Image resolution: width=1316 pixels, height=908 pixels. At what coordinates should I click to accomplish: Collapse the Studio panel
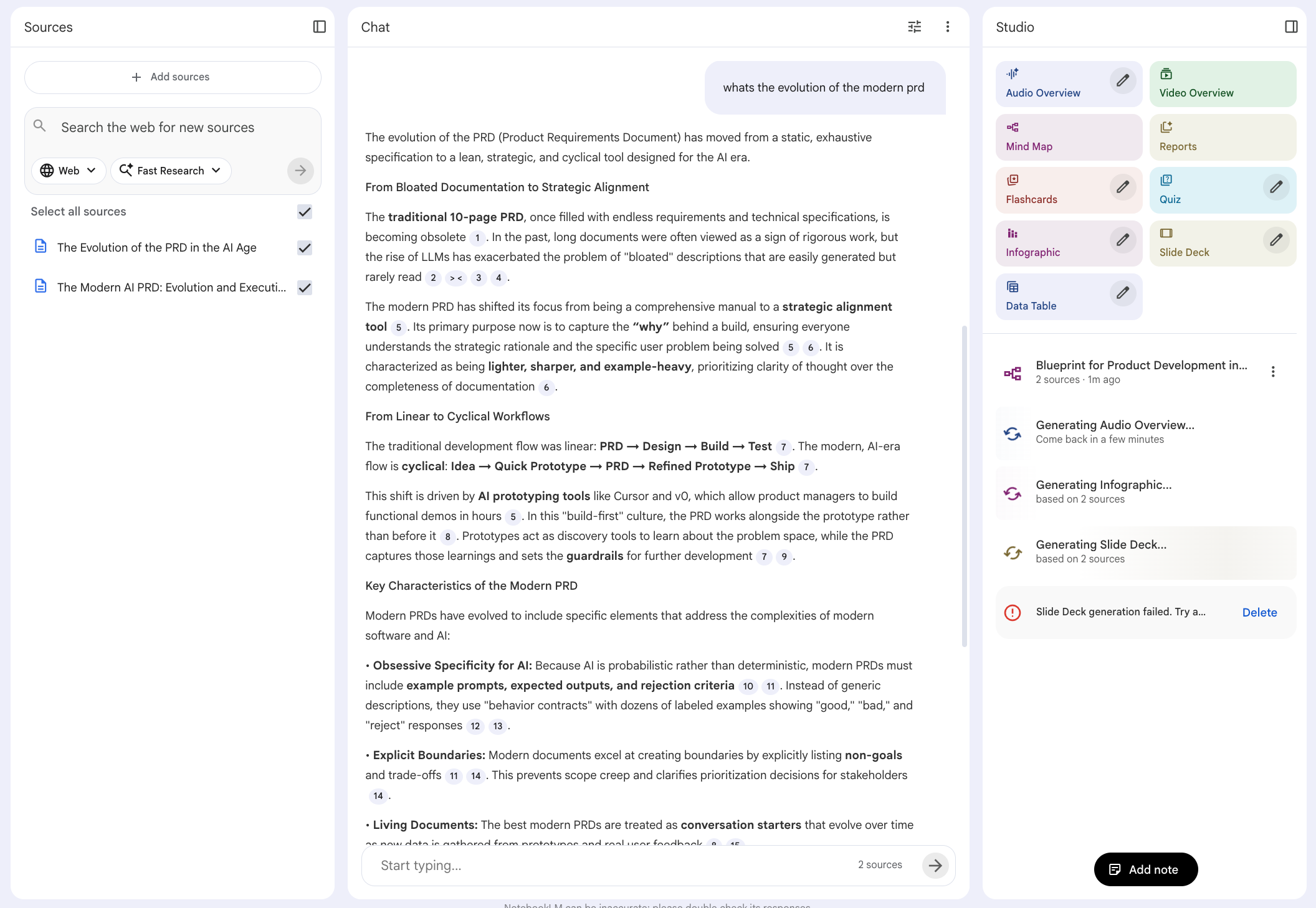(x=1291, y=27)
